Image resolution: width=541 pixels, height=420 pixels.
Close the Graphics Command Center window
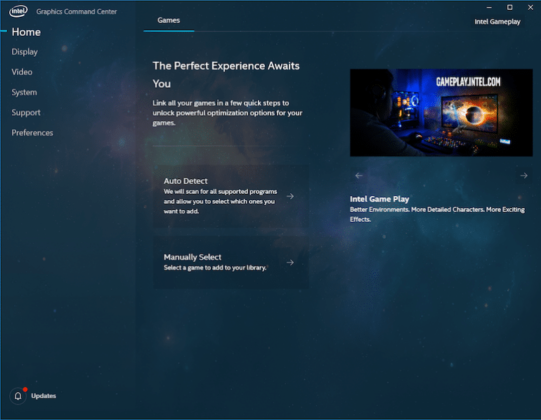point(530,7)
